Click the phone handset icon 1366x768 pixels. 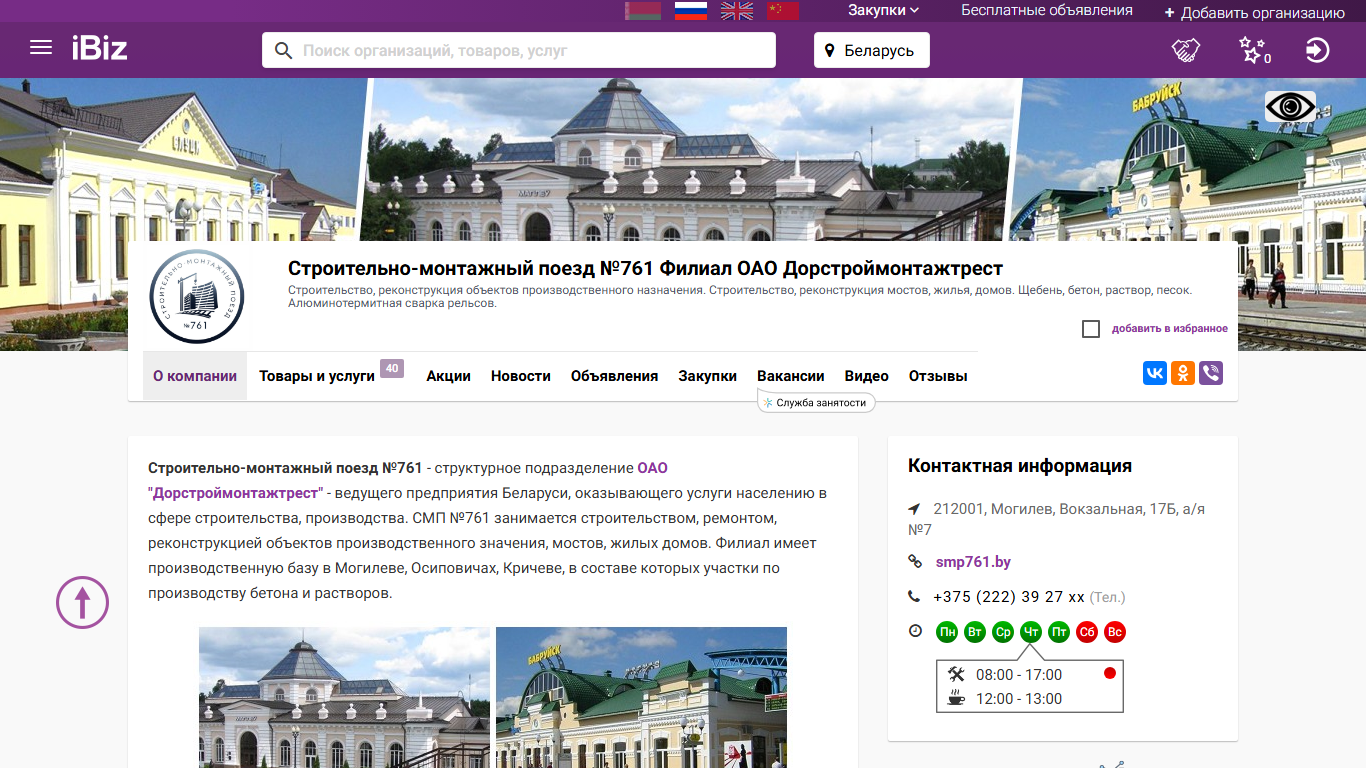[x=914, y=597]
